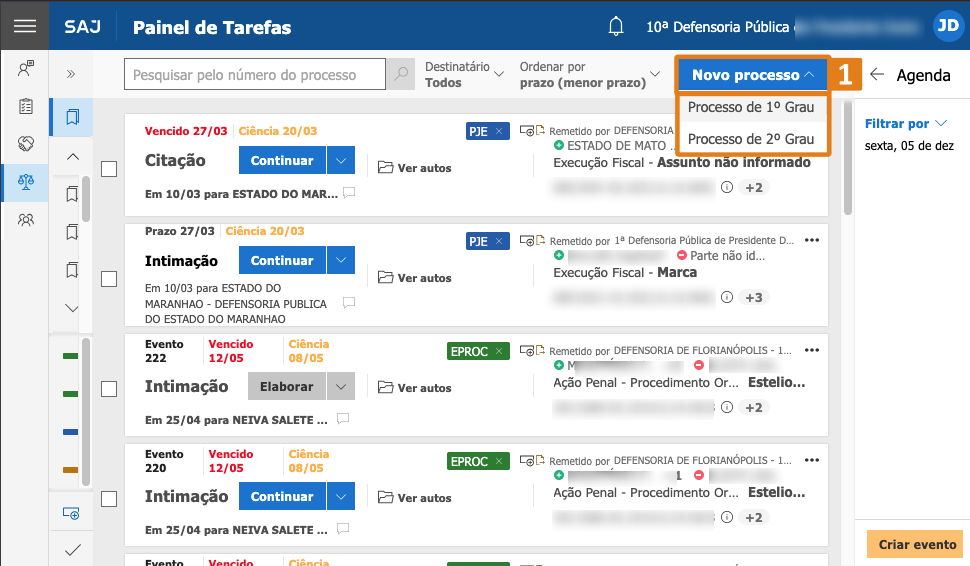Focus the process number search field
970x566 pixels.
[255, 74]
